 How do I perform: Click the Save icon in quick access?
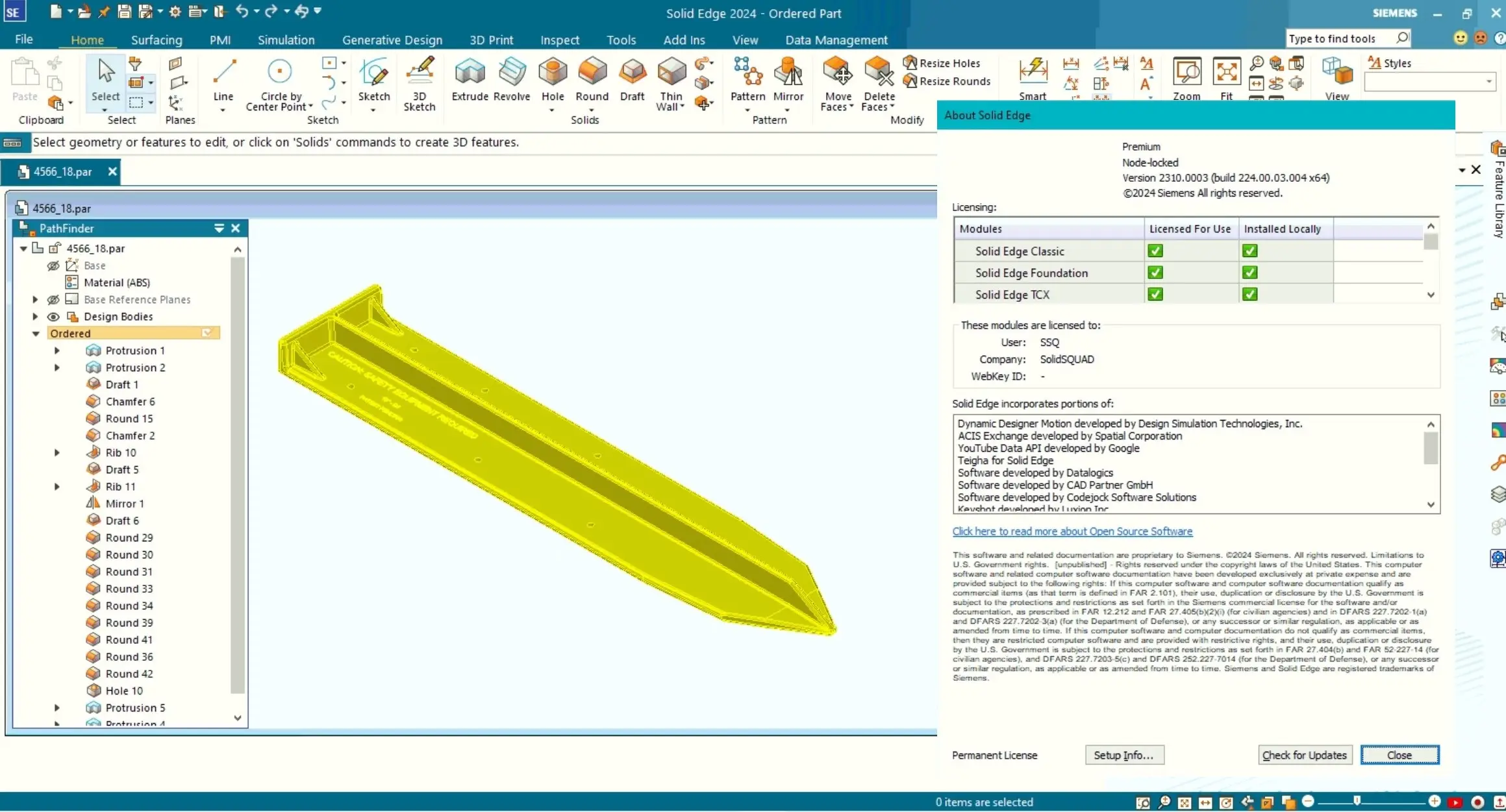pyautogui.click(x=125, y=11)
